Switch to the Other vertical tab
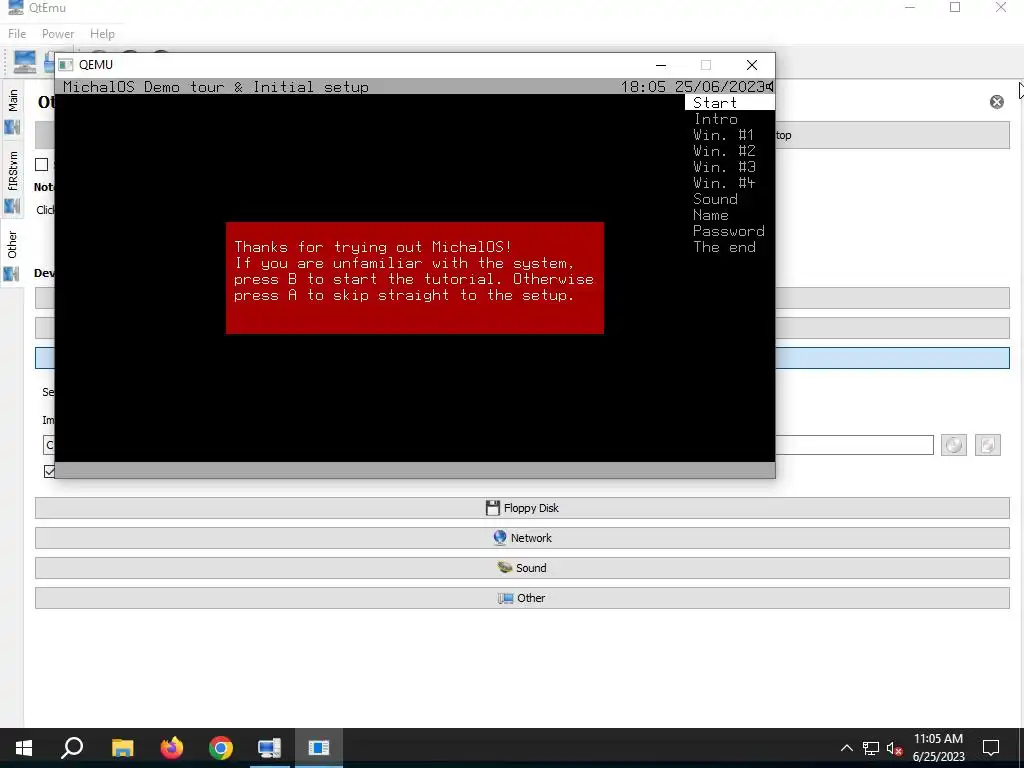1024x768 pixels. click(x=12, y=253)
